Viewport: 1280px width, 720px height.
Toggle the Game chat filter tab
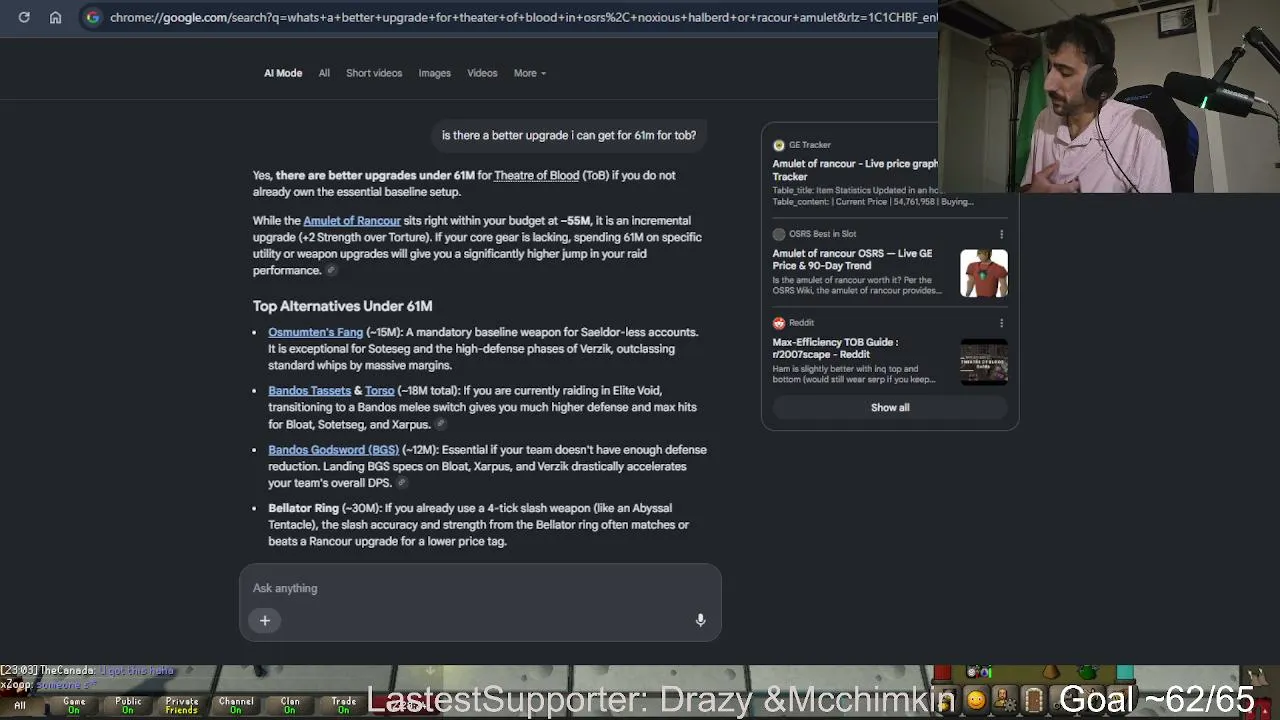tap(74, 705)
